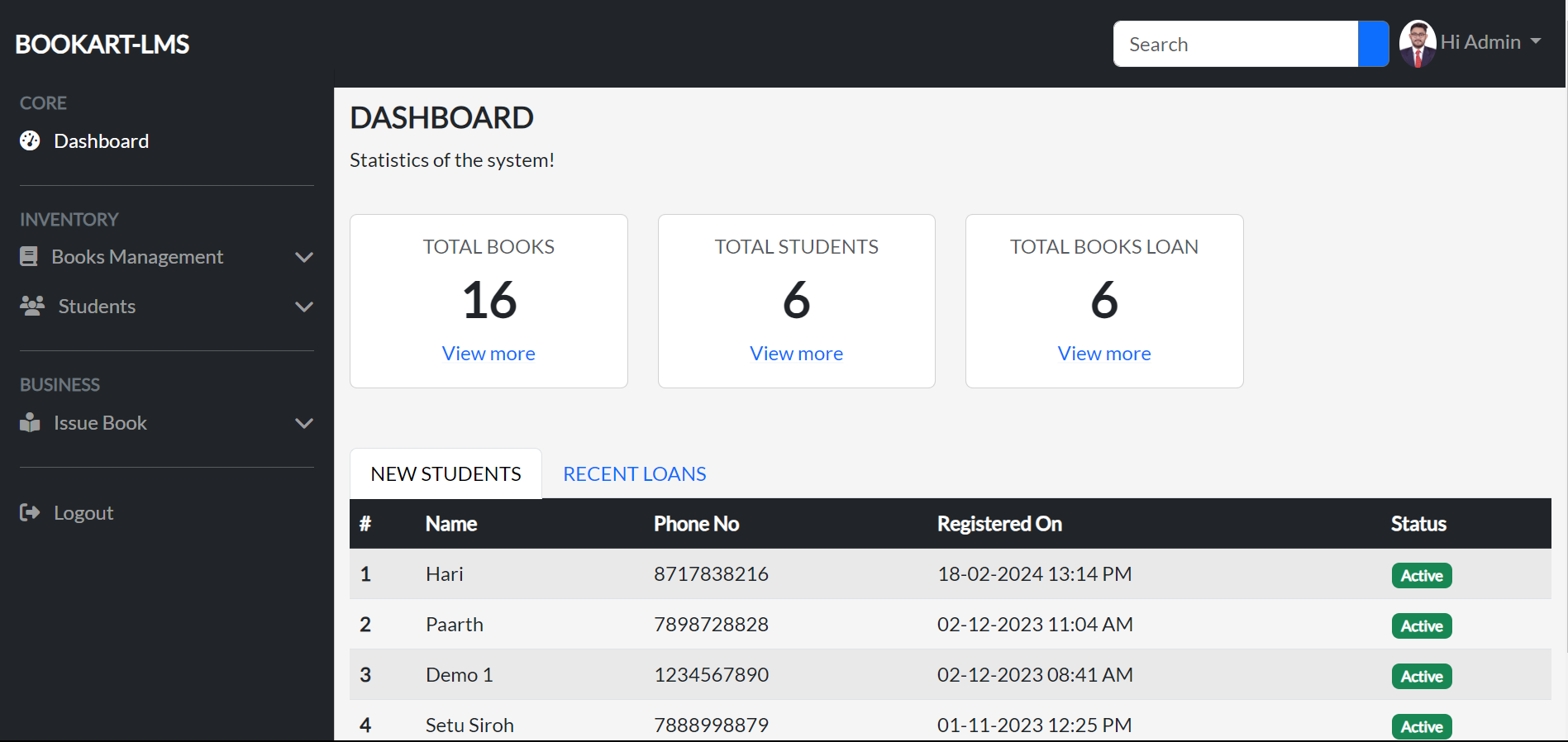Expand the Students menu chevron

tap(304, 307)
